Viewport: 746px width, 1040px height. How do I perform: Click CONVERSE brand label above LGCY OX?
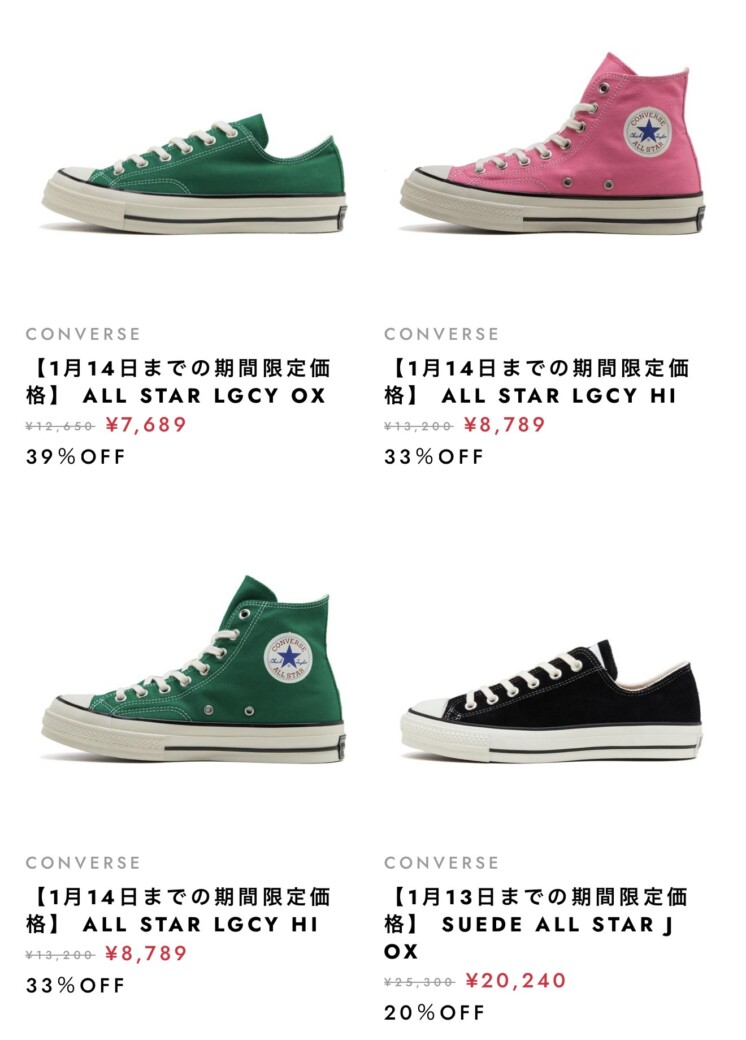click(x=84, y=334)
